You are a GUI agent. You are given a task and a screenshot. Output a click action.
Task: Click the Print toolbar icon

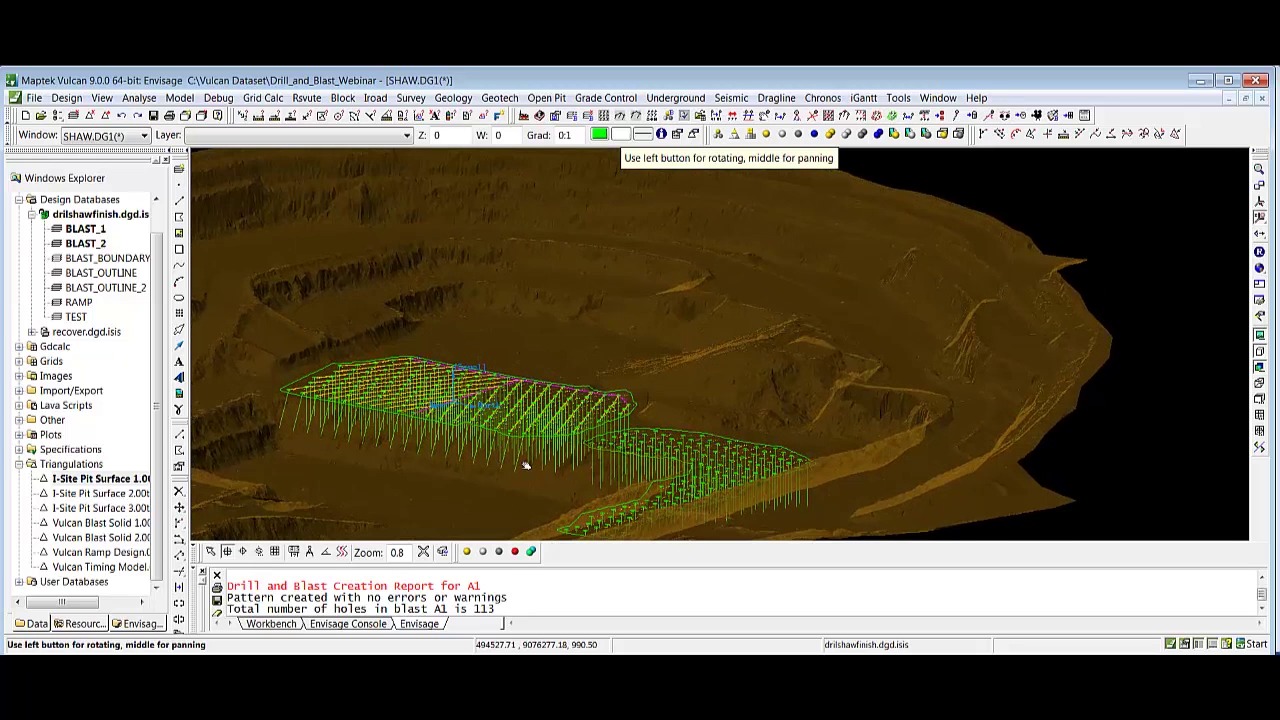pyautogui.click(x=169, y=116)
